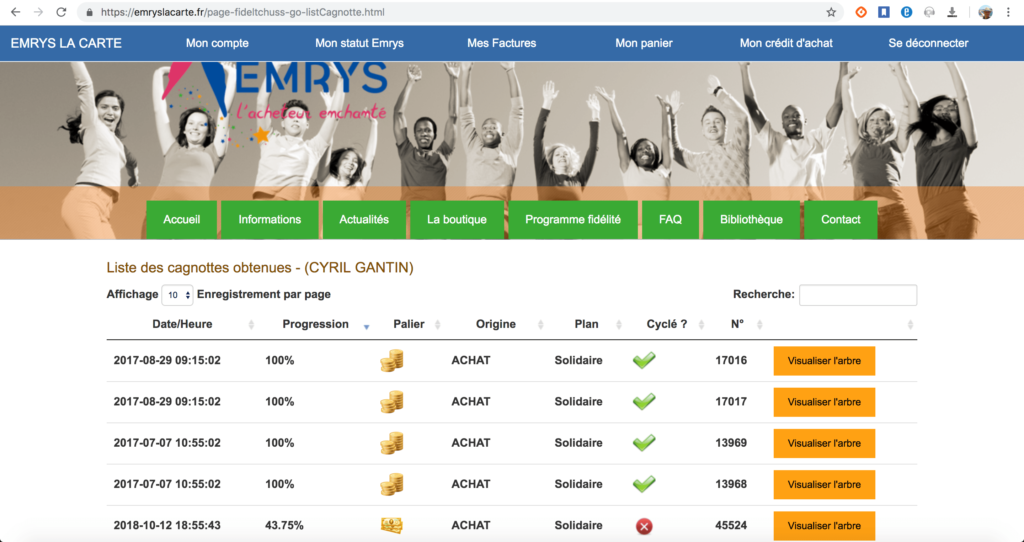Open the headset extension icon
The height and width of the screenshot is (542, 1024).
point(929,12)
